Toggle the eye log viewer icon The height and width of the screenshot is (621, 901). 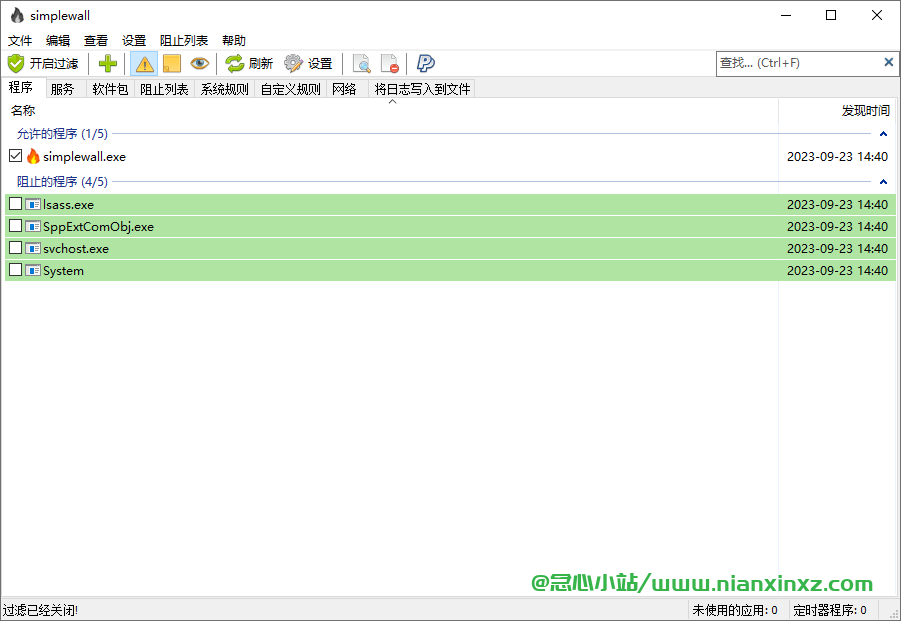click(x=199, y=63)
